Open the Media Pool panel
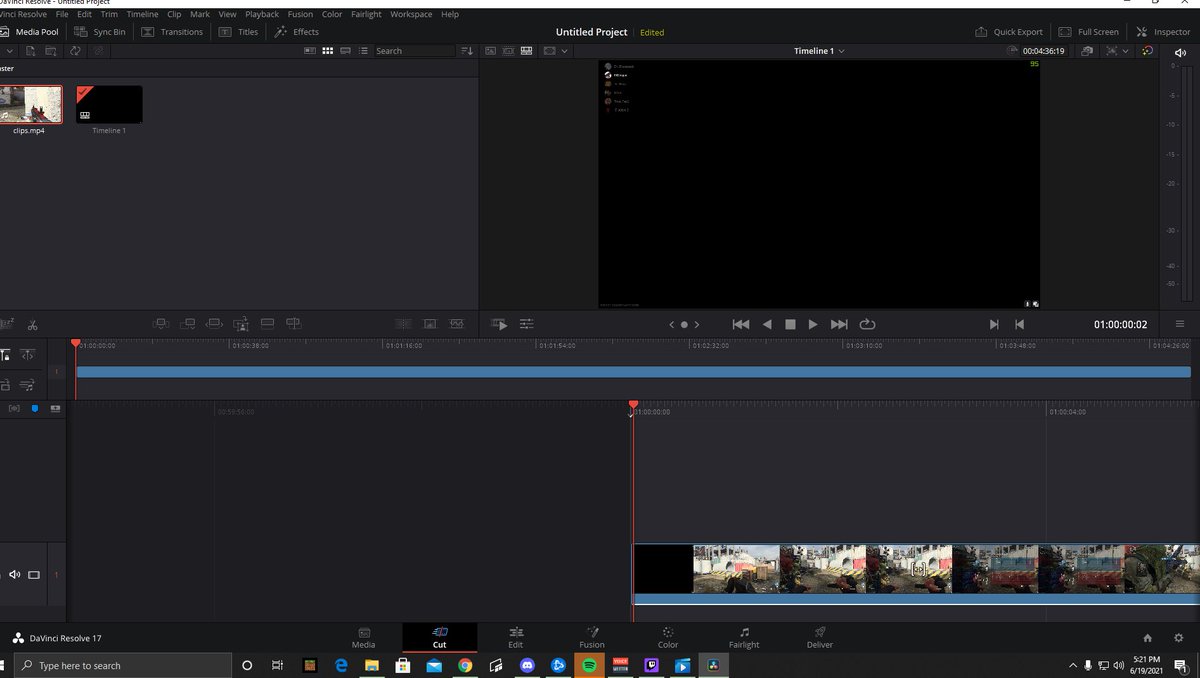 coord(30,32)
